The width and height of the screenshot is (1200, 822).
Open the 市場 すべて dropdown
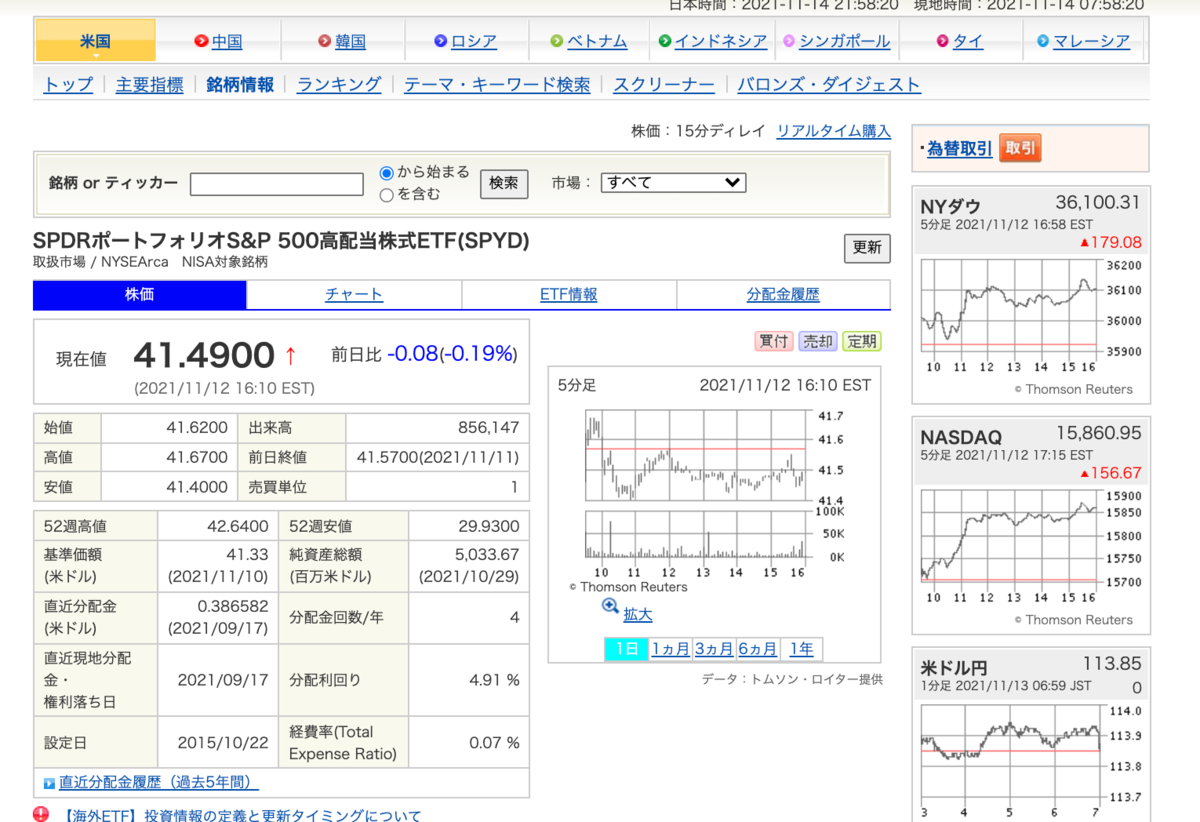tap(673, 182)
